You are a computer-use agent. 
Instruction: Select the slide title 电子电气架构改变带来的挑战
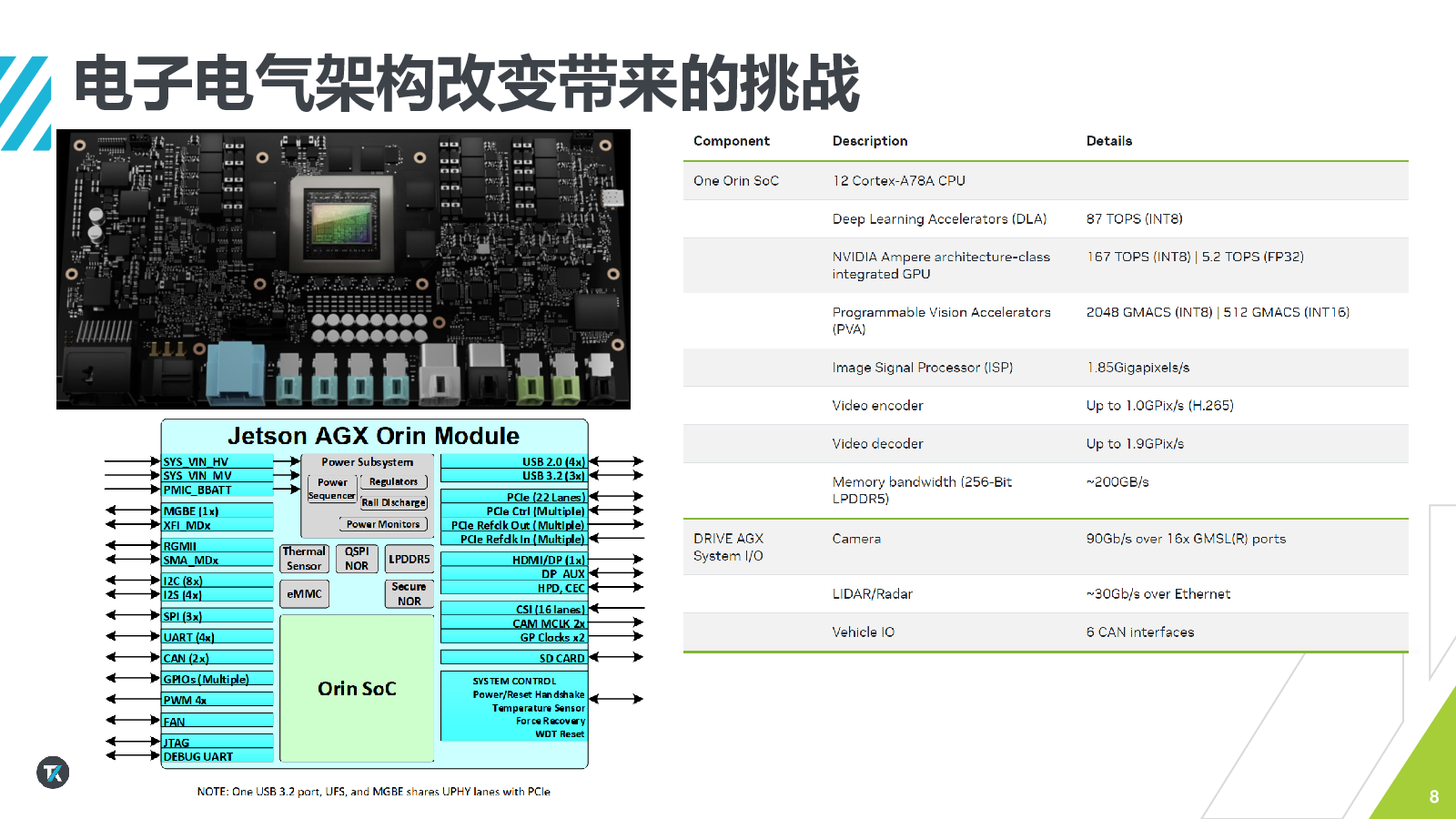467,84
